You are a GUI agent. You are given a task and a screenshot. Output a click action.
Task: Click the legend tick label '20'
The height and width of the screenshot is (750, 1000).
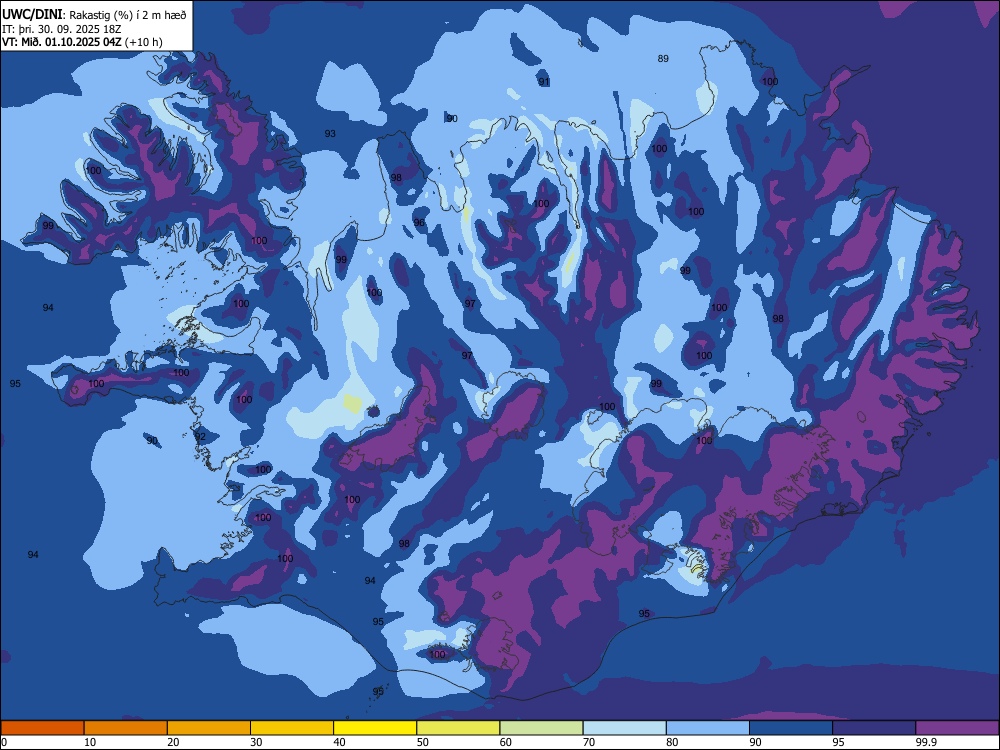click(x=173, y=742)
